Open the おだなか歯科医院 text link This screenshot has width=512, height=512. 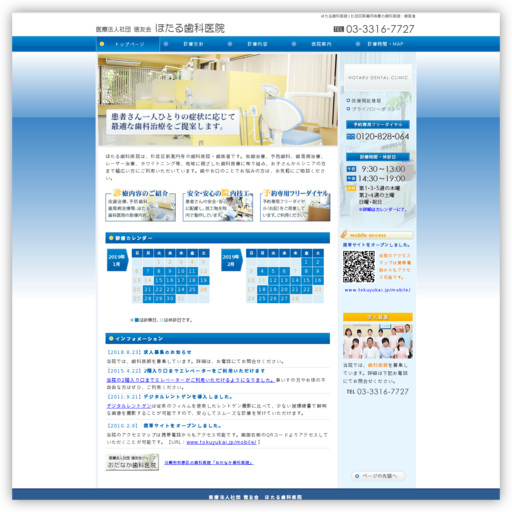pyautogui.click(x=209, y=463)
